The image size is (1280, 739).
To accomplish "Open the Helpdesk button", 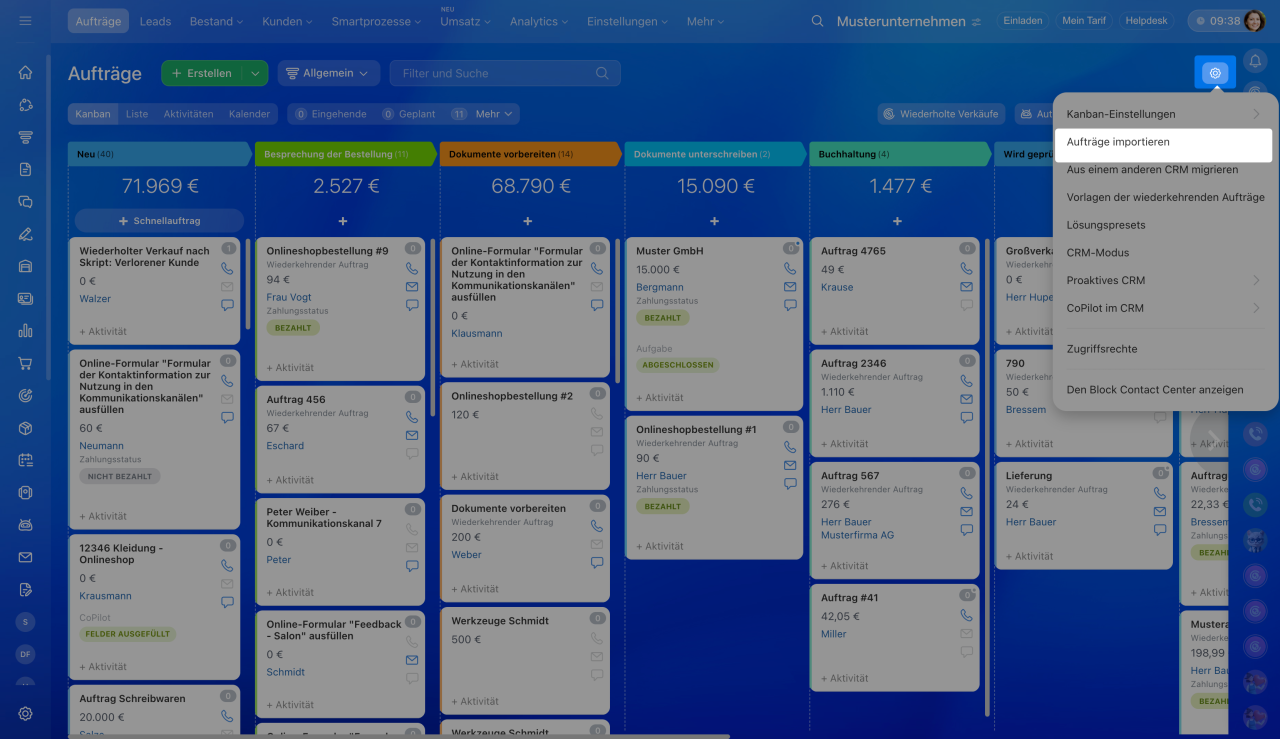I will tap(1147, 21).
